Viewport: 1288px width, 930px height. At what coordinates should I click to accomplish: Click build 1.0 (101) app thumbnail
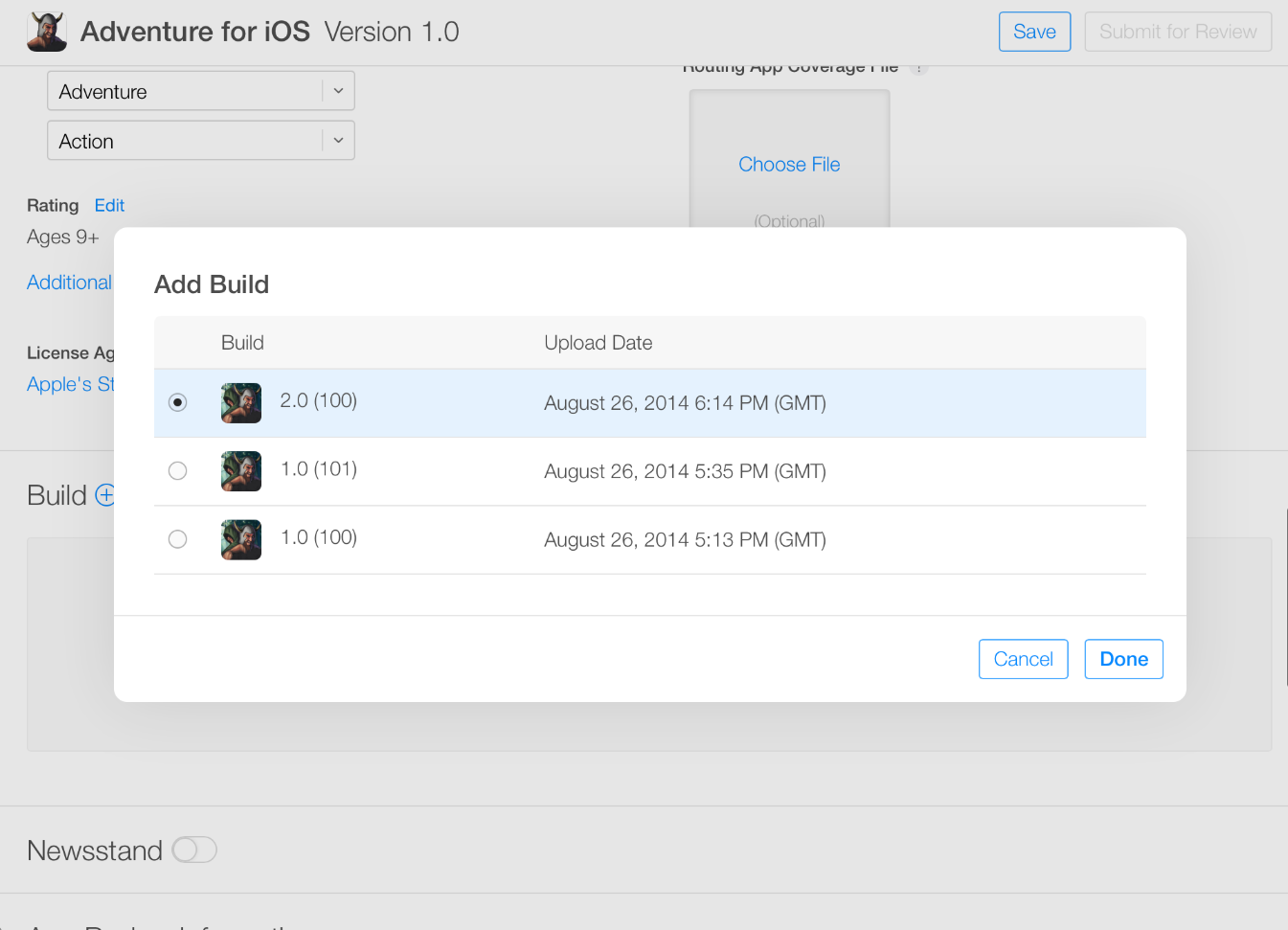(x=241, y=471)
